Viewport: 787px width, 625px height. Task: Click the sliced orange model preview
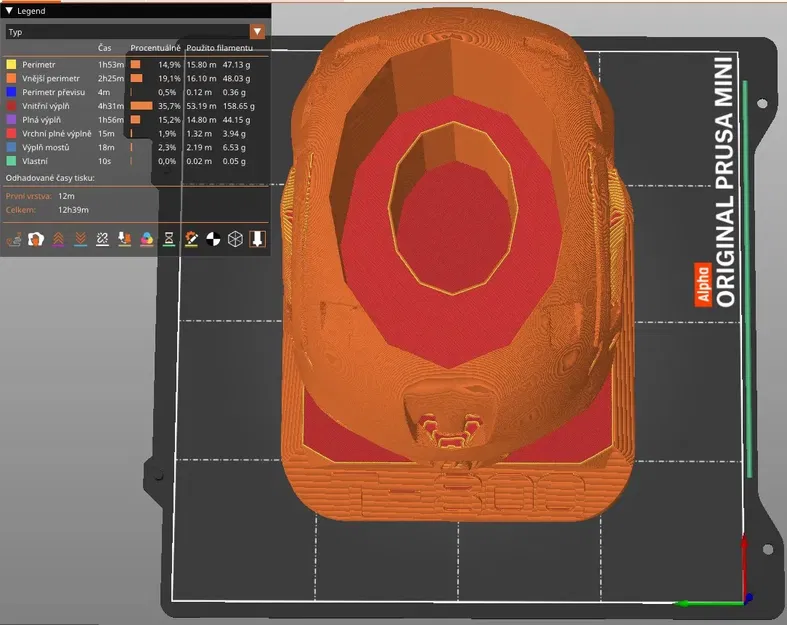[457, 266]
